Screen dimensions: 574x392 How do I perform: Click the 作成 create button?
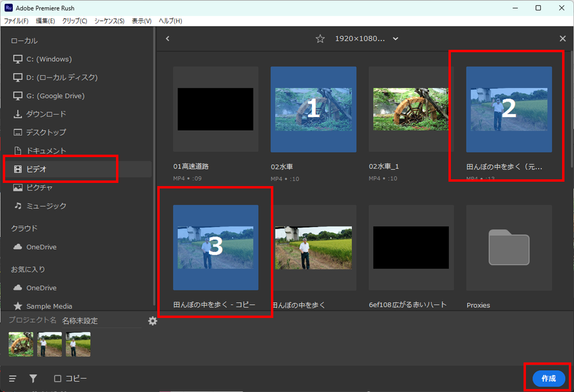[548, 378]
